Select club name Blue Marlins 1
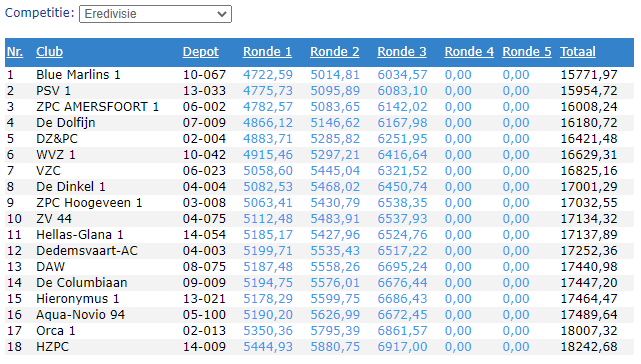The width and height of the screenshot is (641, 364). click(x=78, y=75)
